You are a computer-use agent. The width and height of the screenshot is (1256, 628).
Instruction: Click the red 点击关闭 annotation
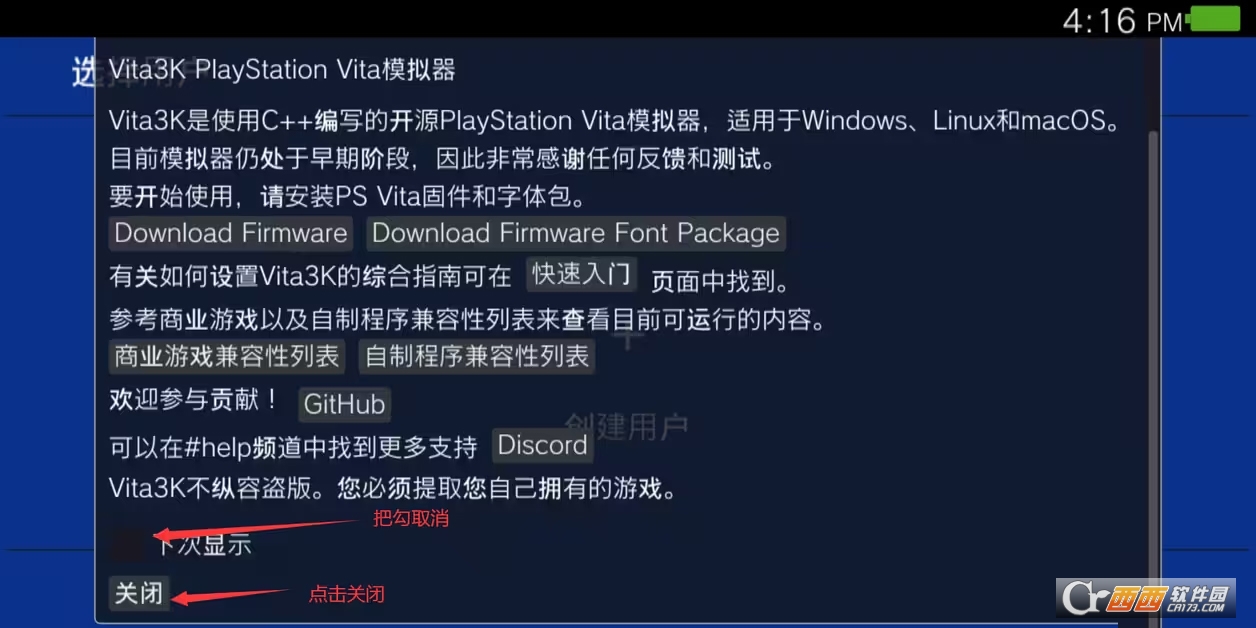point(346,594)
